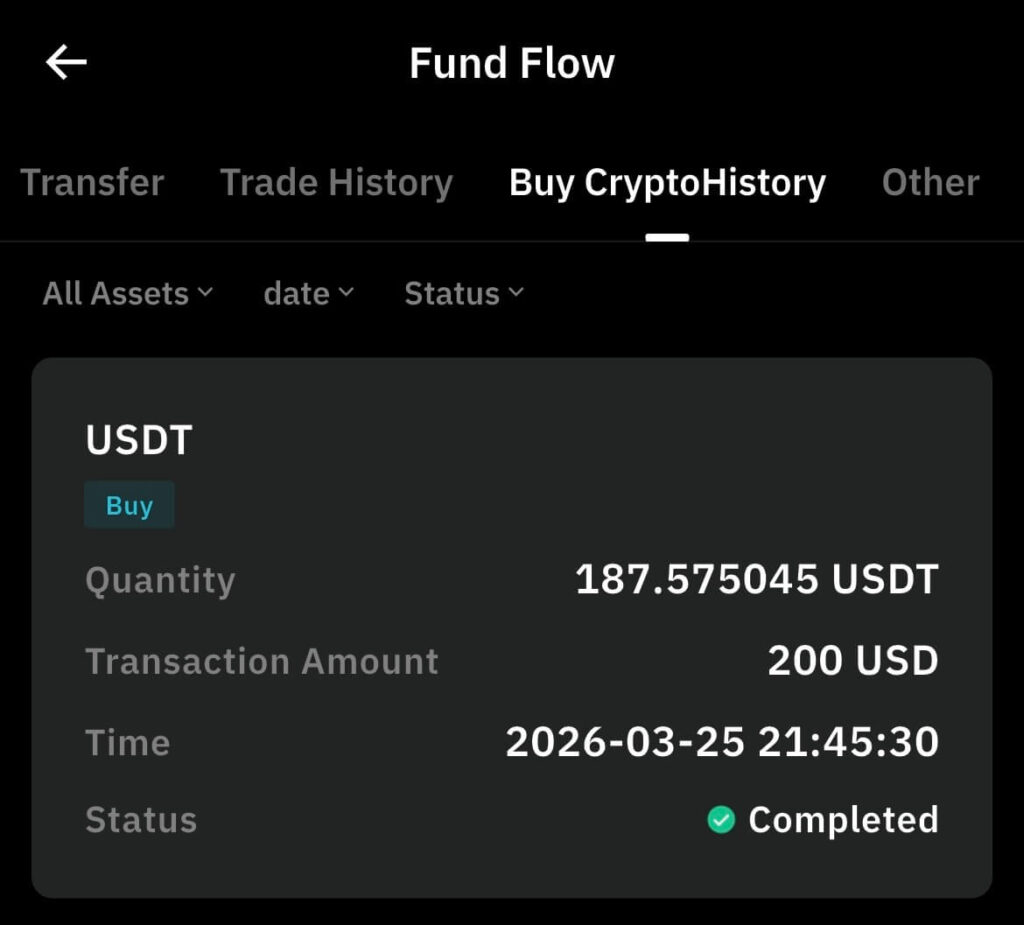
Task: Select the Buy CryptoHistory tab
Action: tap(667, 183)
